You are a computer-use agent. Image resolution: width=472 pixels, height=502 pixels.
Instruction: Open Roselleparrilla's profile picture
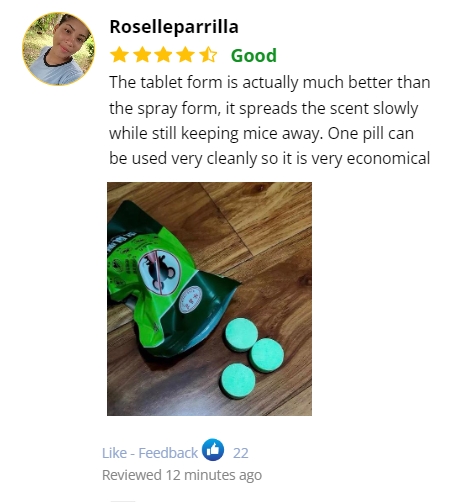click(58, 49)
